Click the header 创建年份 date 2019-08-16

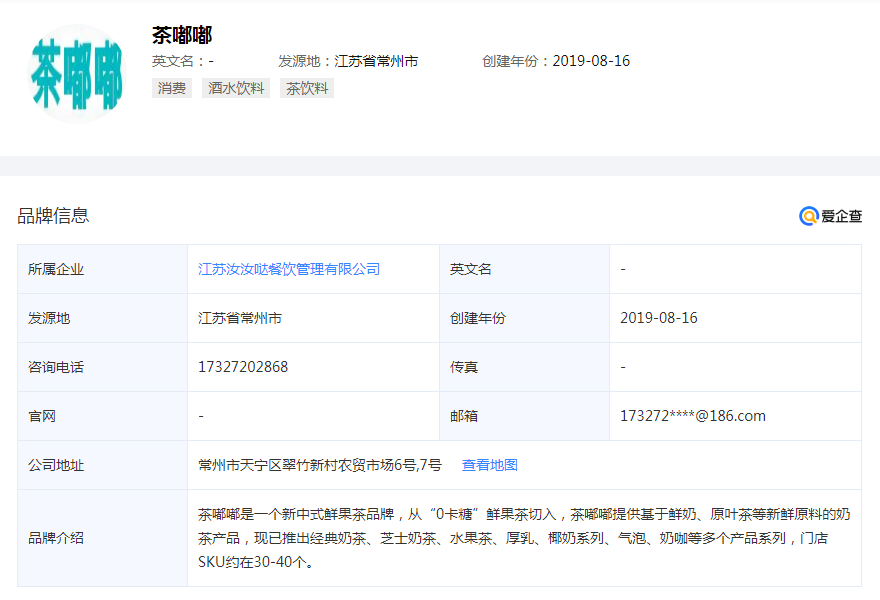[x=591, y=61]
